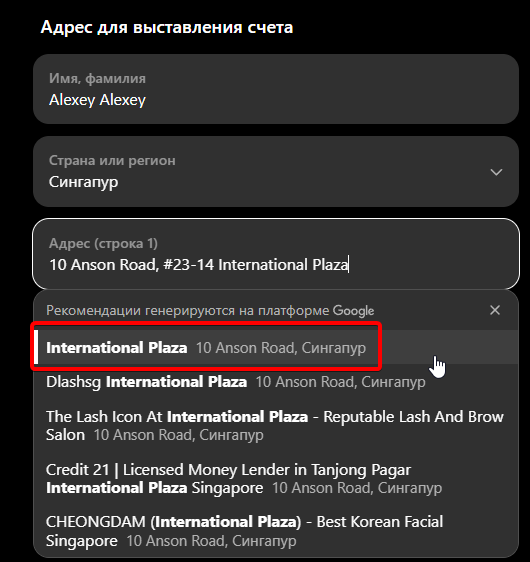Screen dimensions: 530x562
Task: Focus the Адрес (строка 1) field
Action: point(276,254)
